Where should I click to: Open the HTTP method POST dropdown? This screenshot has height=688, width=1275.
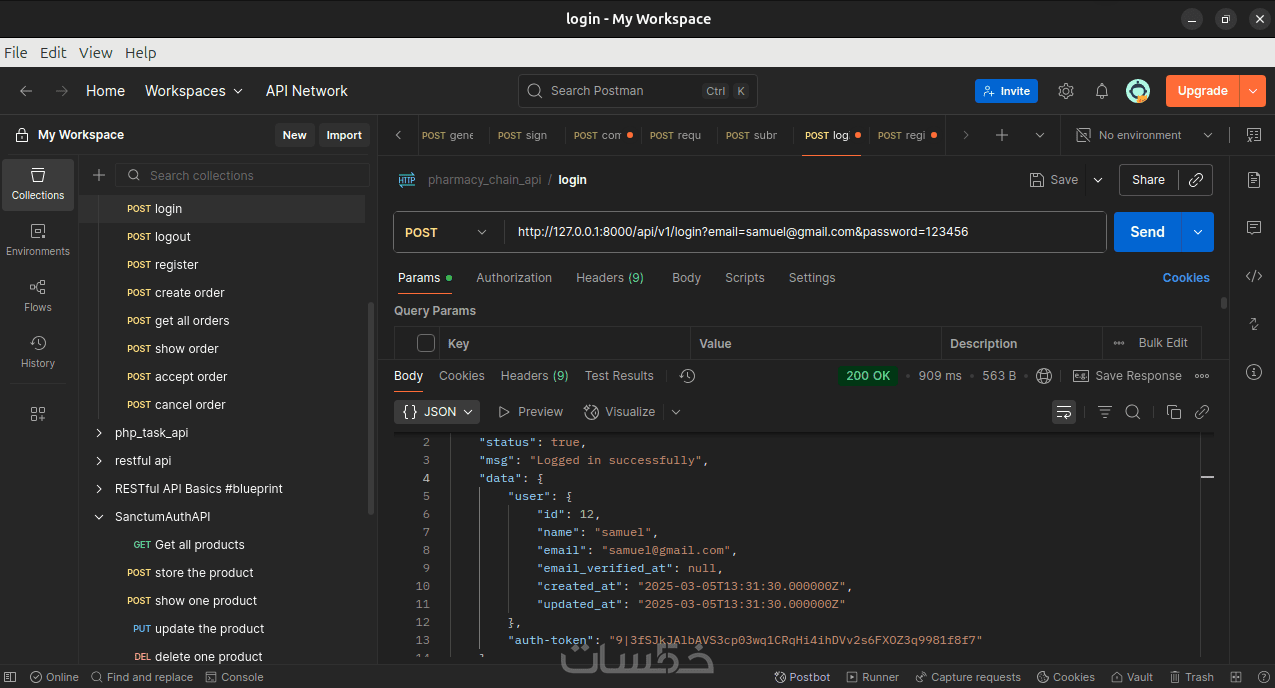click(445, 232)
